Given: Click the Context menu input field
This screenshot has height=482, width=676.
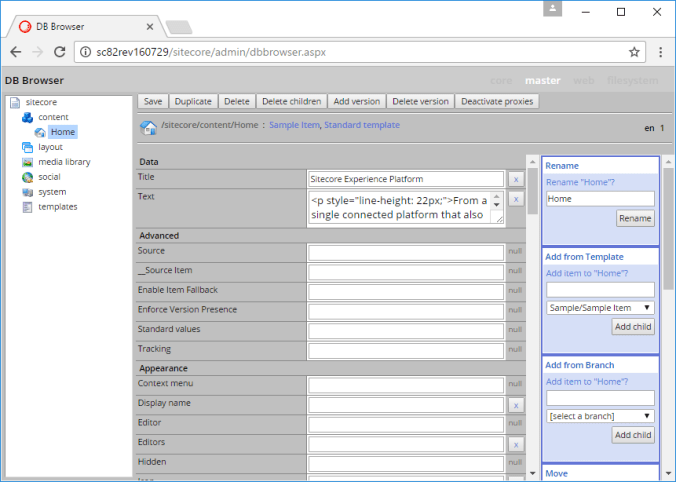Looking at the screenshot, I should pos(406,385).
